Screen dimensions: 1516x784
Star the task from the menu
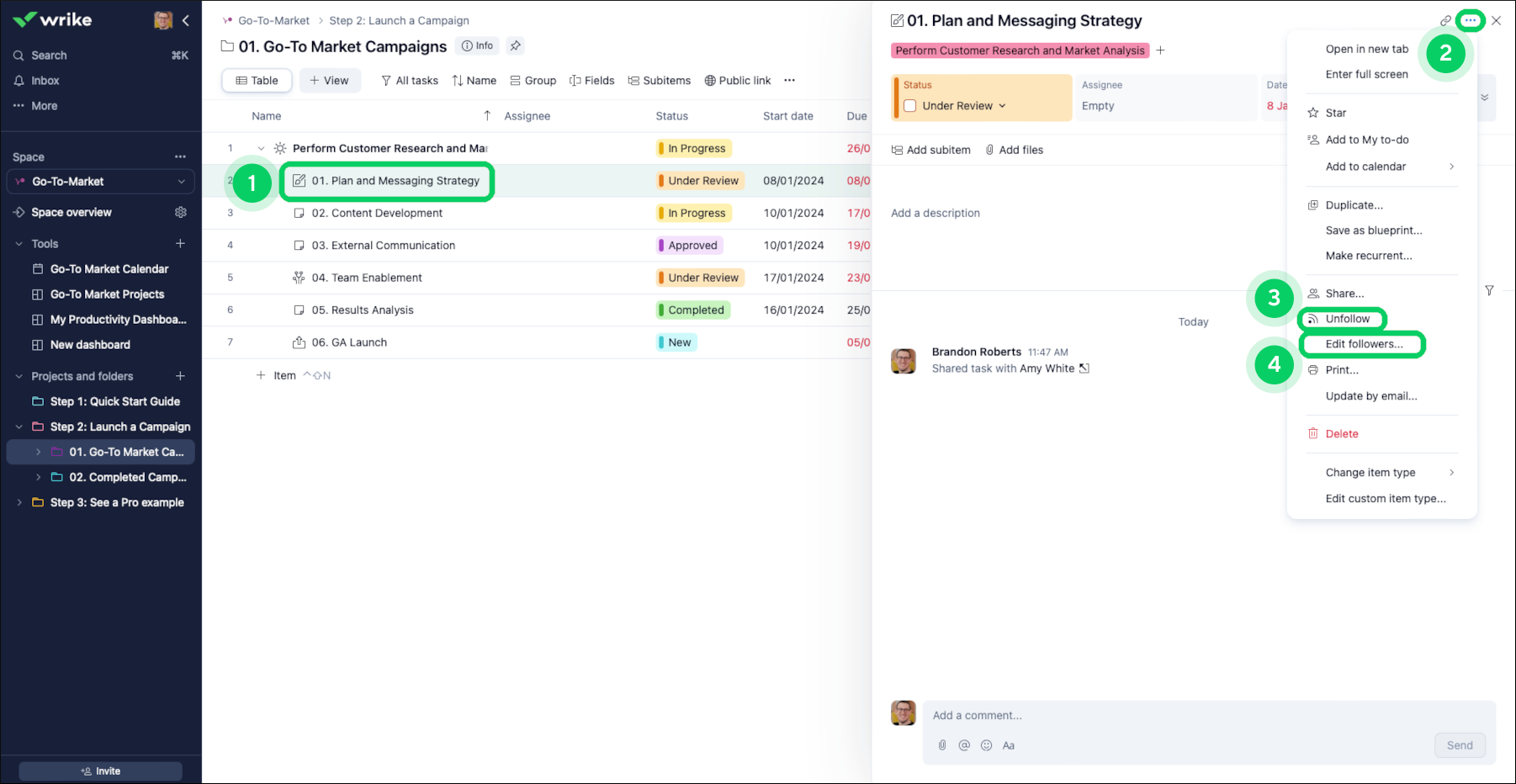tap(1335, 113)
